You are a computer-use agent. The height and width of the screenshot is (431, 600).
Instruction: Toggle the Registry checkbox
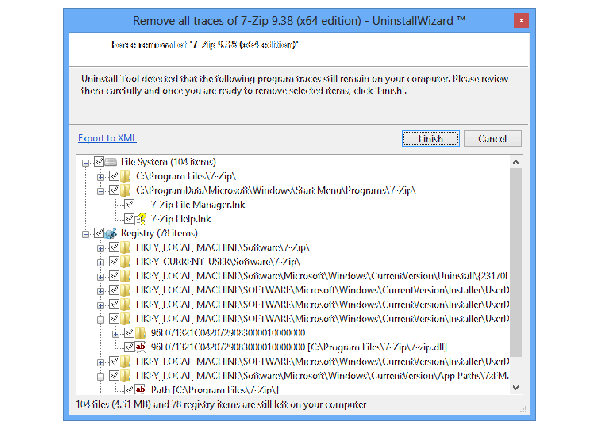point(99,233)
